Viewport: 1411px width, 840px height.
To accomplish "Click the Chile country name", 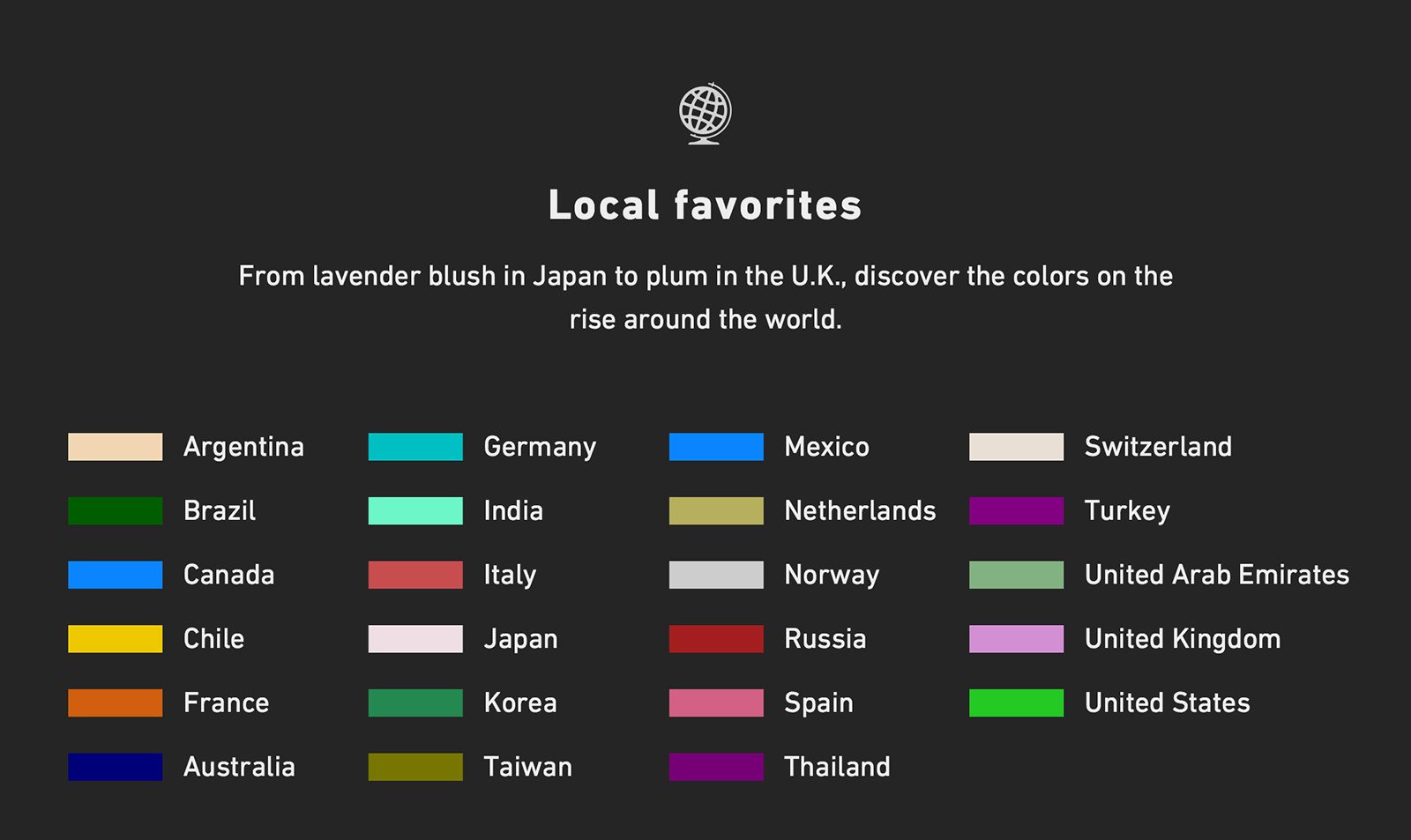I will pos(213,639).
